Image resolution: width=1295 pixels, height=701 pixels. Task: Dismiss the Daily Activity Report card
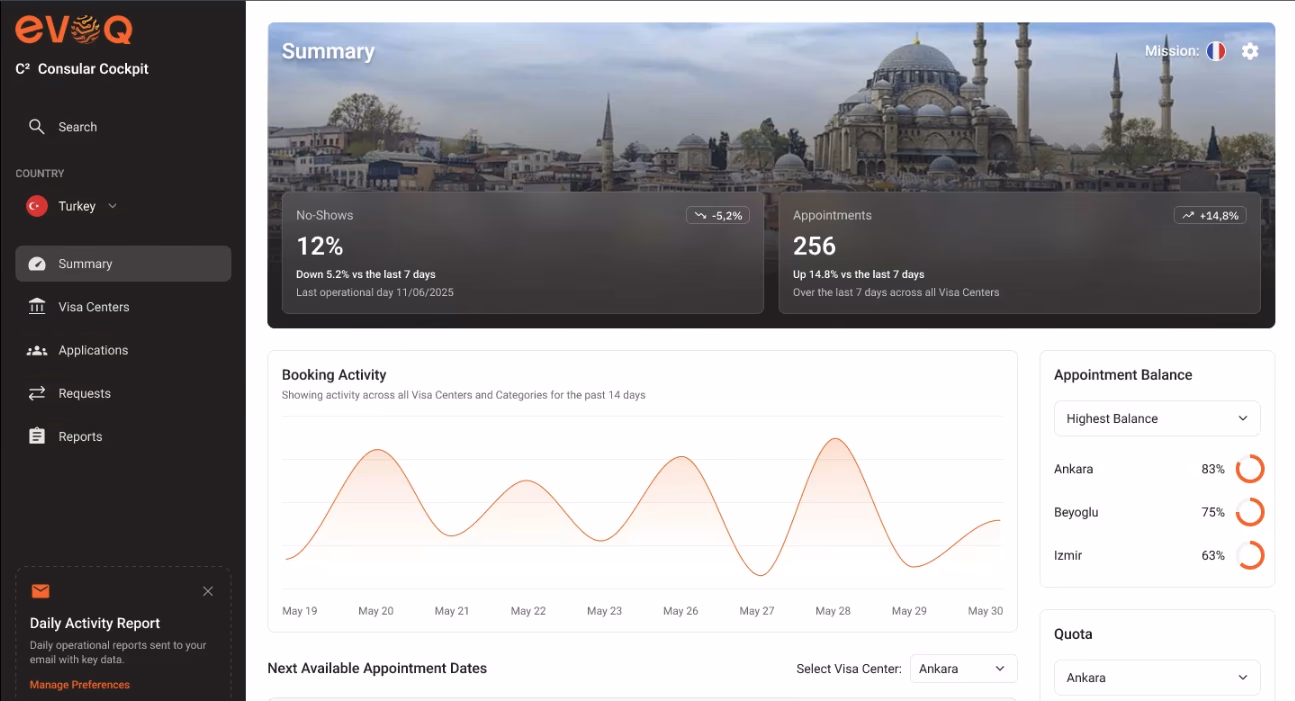pyautogui.click(x=208, y=591)
